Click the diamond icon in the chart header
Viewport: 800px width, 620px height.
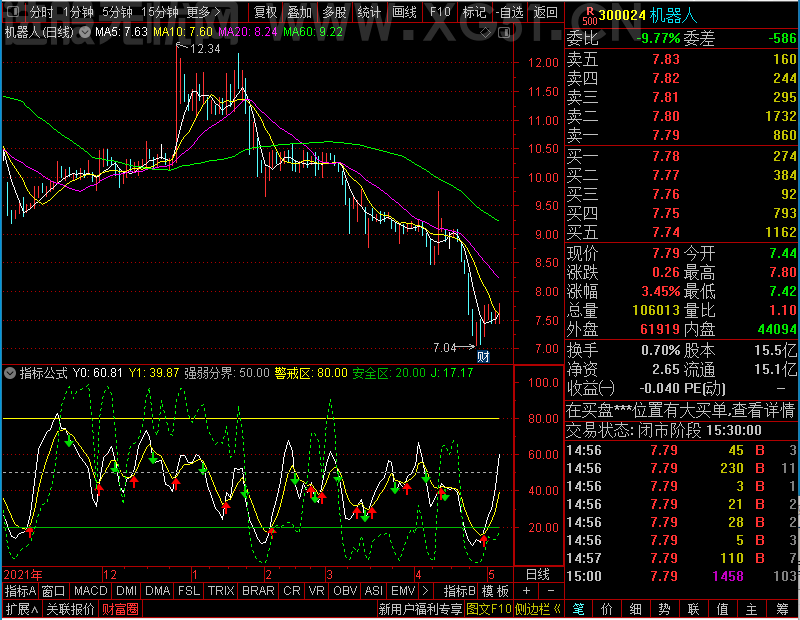[486, 33]
